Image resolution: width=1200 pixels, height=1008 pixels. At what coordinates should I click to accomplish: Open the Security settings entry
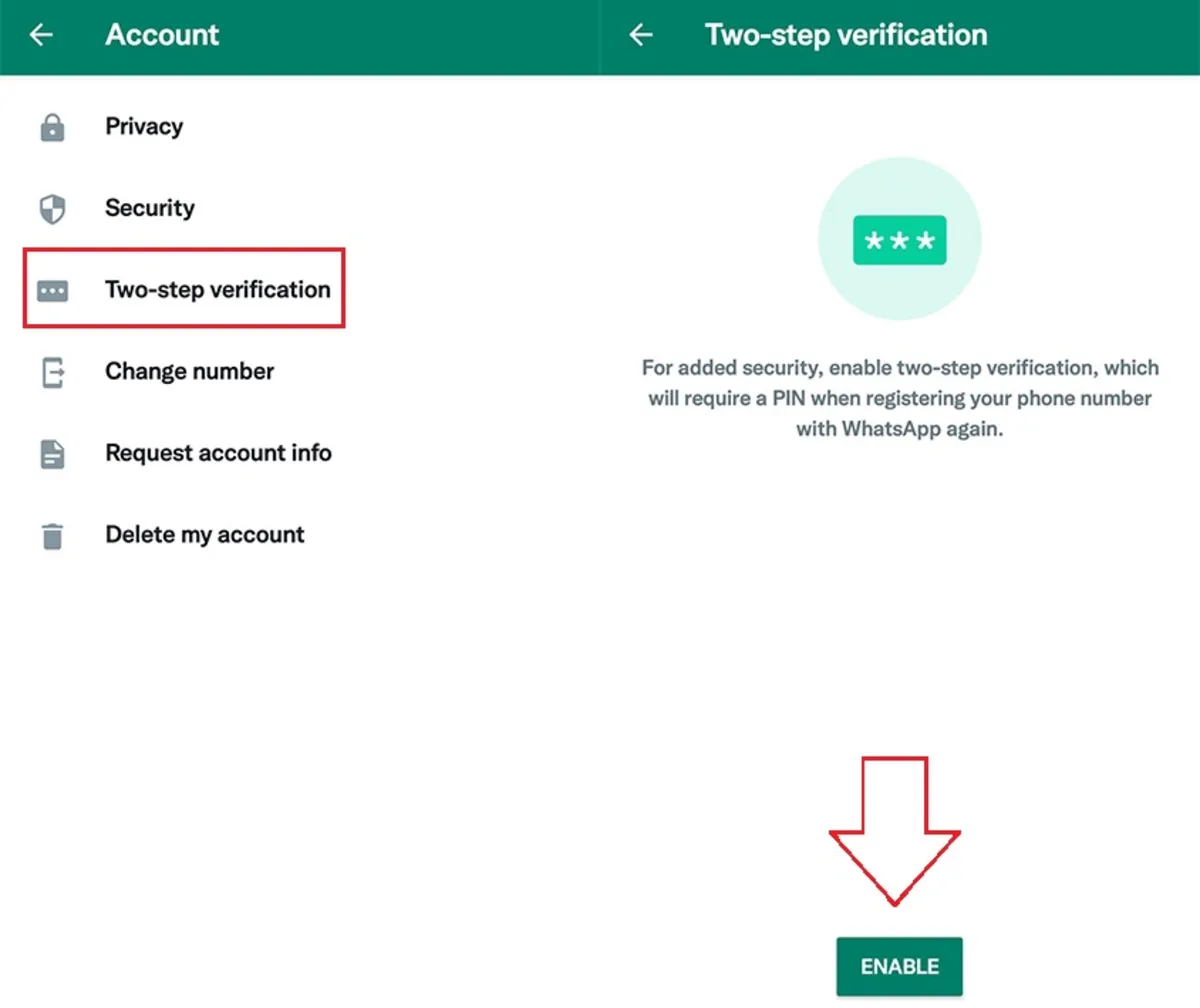pos(150,208)
